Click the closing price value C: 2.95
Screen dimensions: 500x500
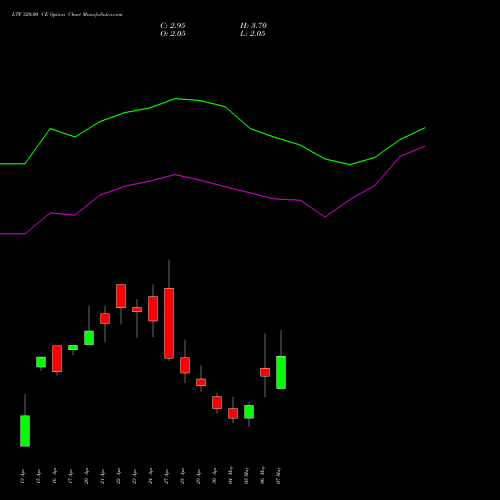173,26
